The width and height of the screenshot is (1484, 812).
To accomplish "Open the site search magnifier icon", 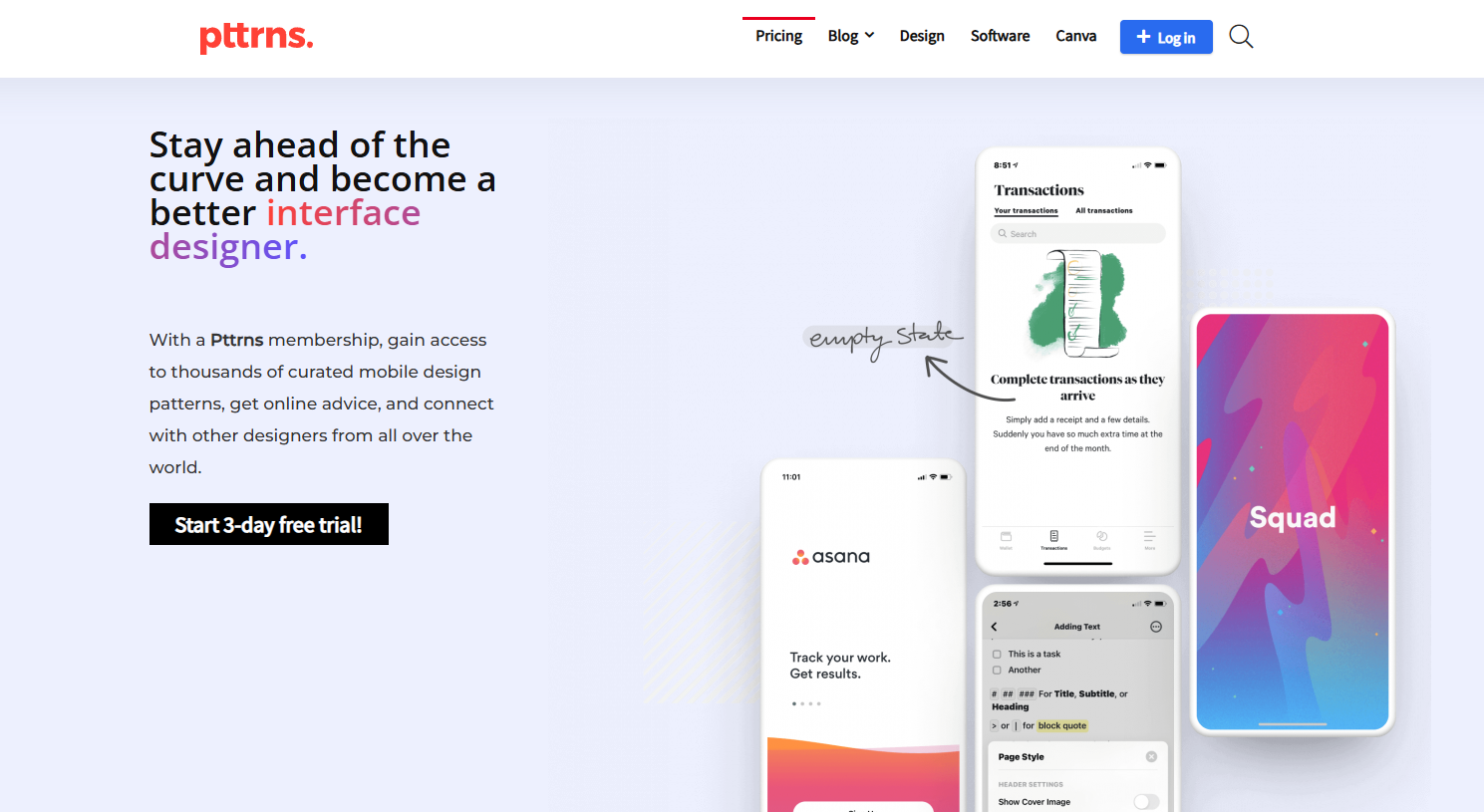I will pyautogui.click(x=1241, y=37).
